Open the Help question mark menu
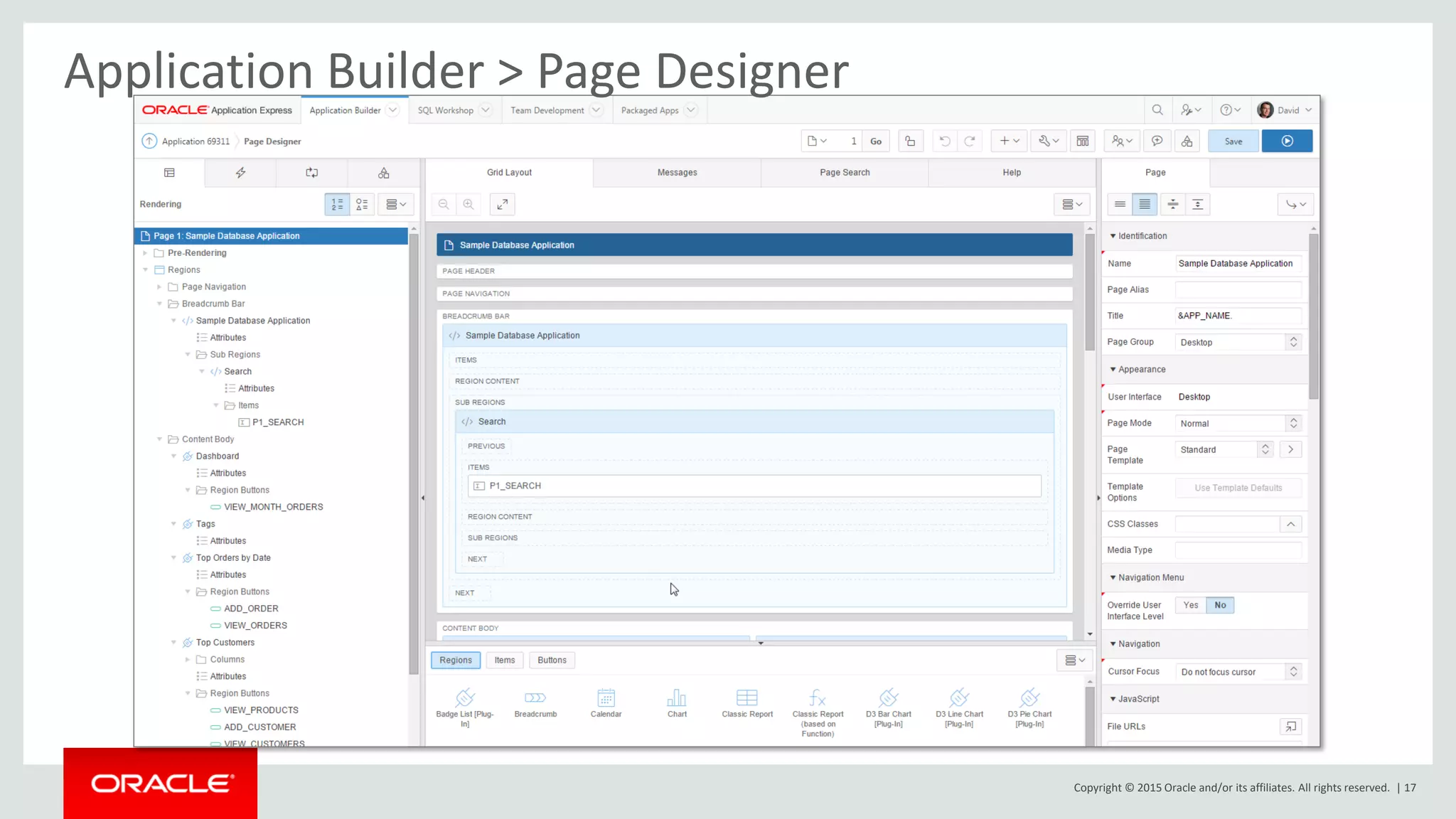1456x819 pixels. 1230,110
